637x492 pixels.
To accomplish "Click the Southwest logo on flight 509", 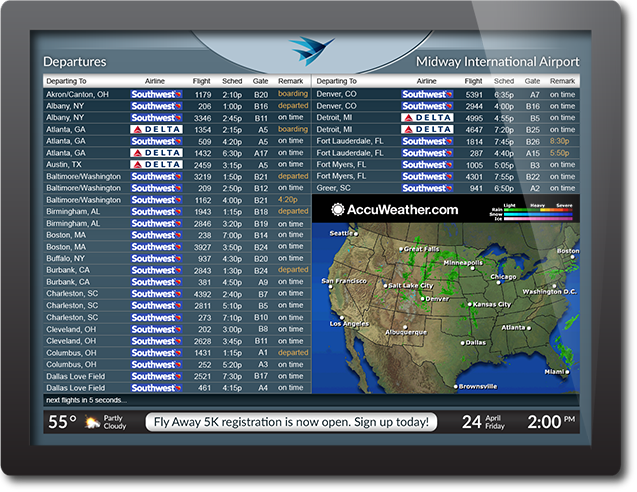I will tap(156, 141).
